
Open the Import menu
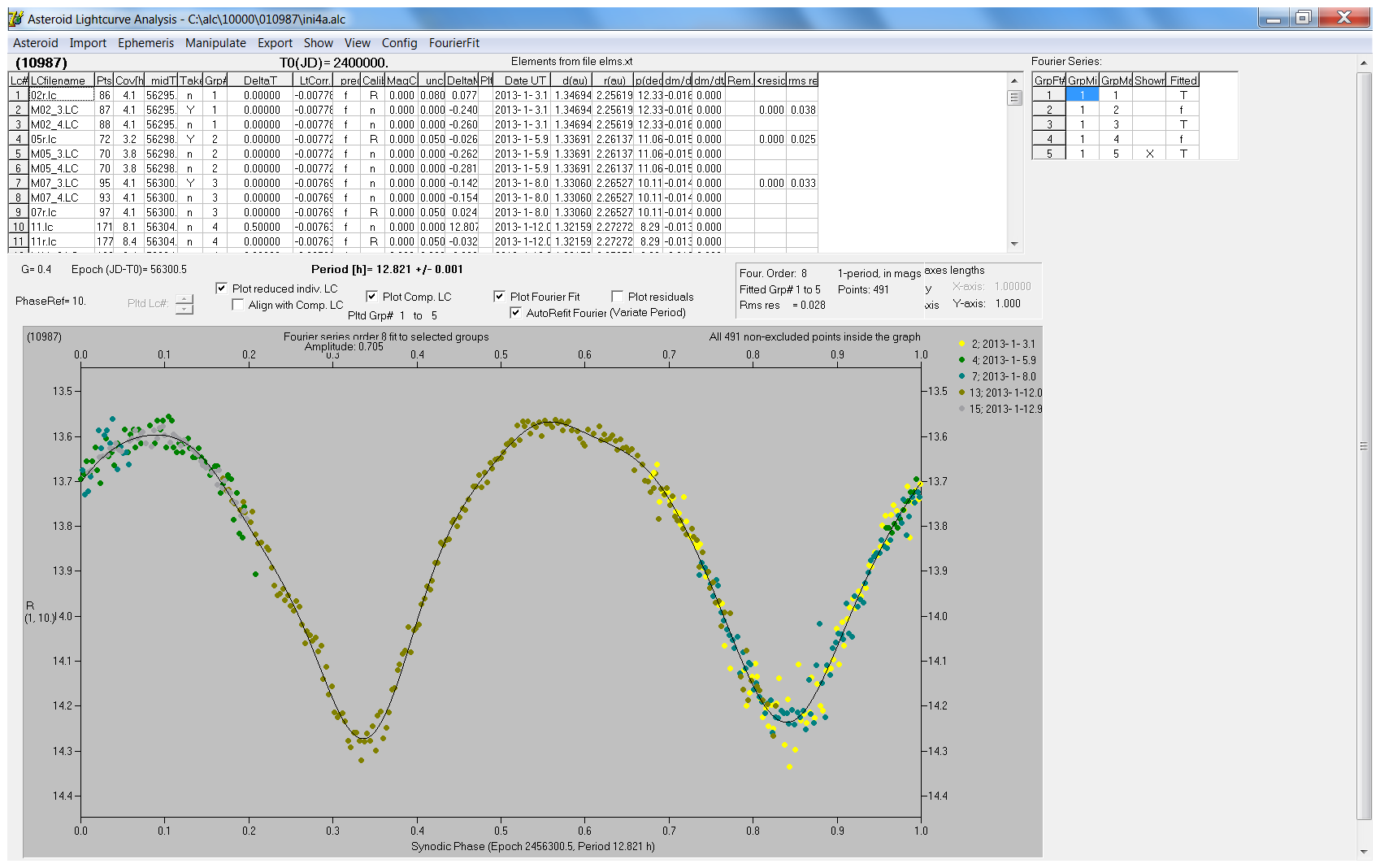(x=88, y=43)
